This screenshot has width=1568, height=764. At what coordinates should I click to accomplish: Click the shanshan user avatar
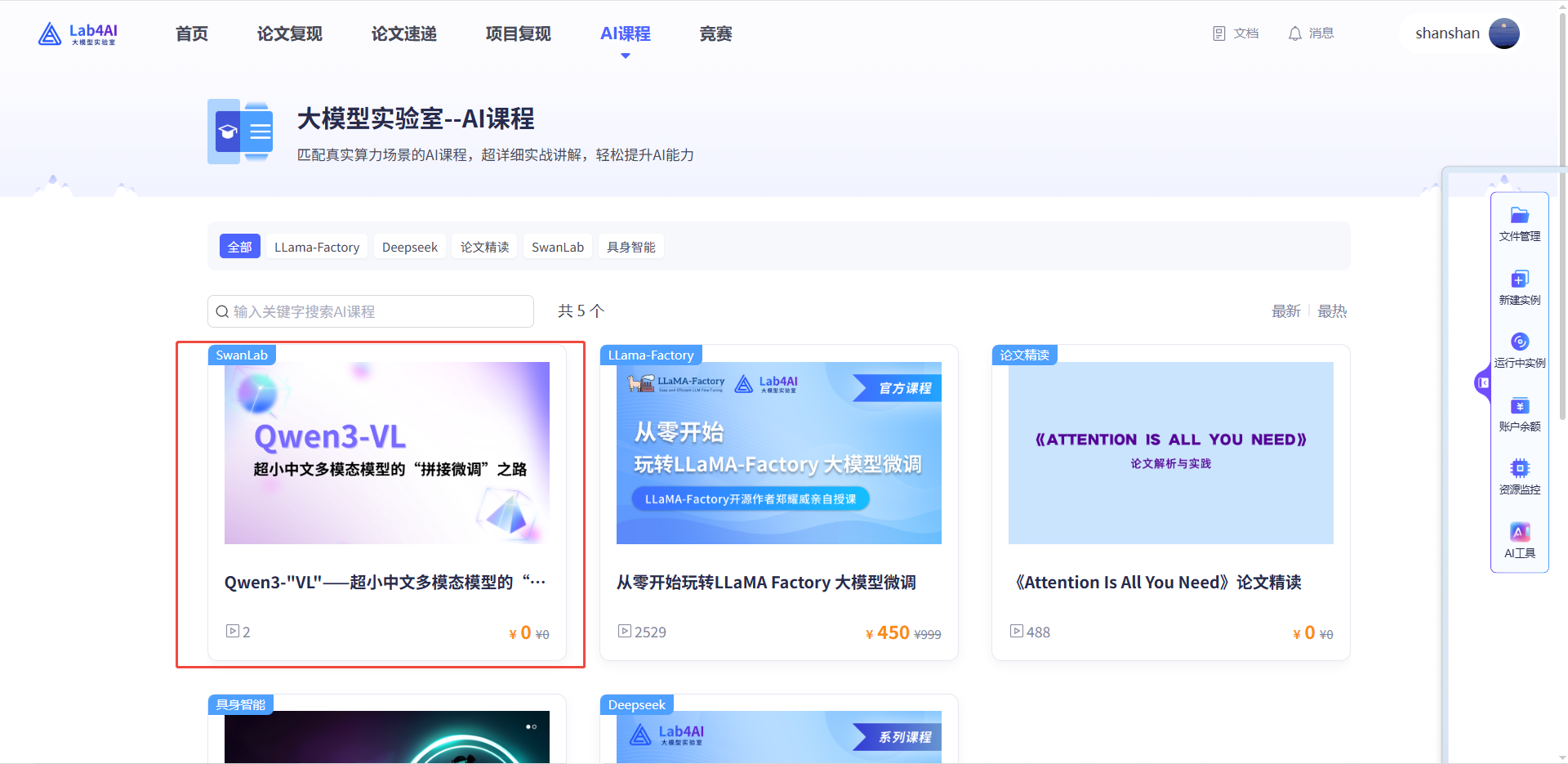point(1503,34)
